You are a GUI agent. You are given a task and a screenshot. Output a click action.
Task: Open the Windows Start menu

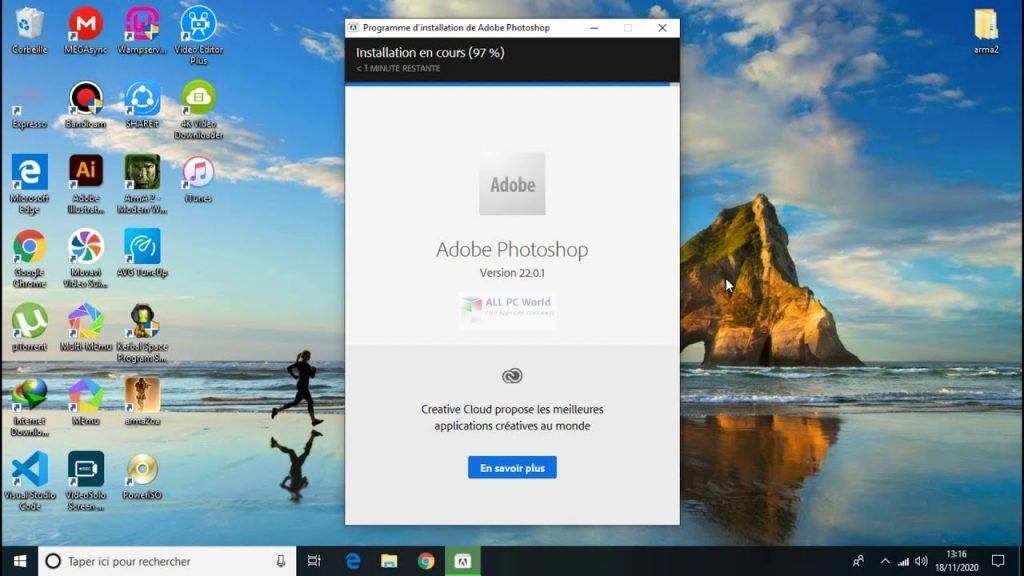click(x=19, y=561)
